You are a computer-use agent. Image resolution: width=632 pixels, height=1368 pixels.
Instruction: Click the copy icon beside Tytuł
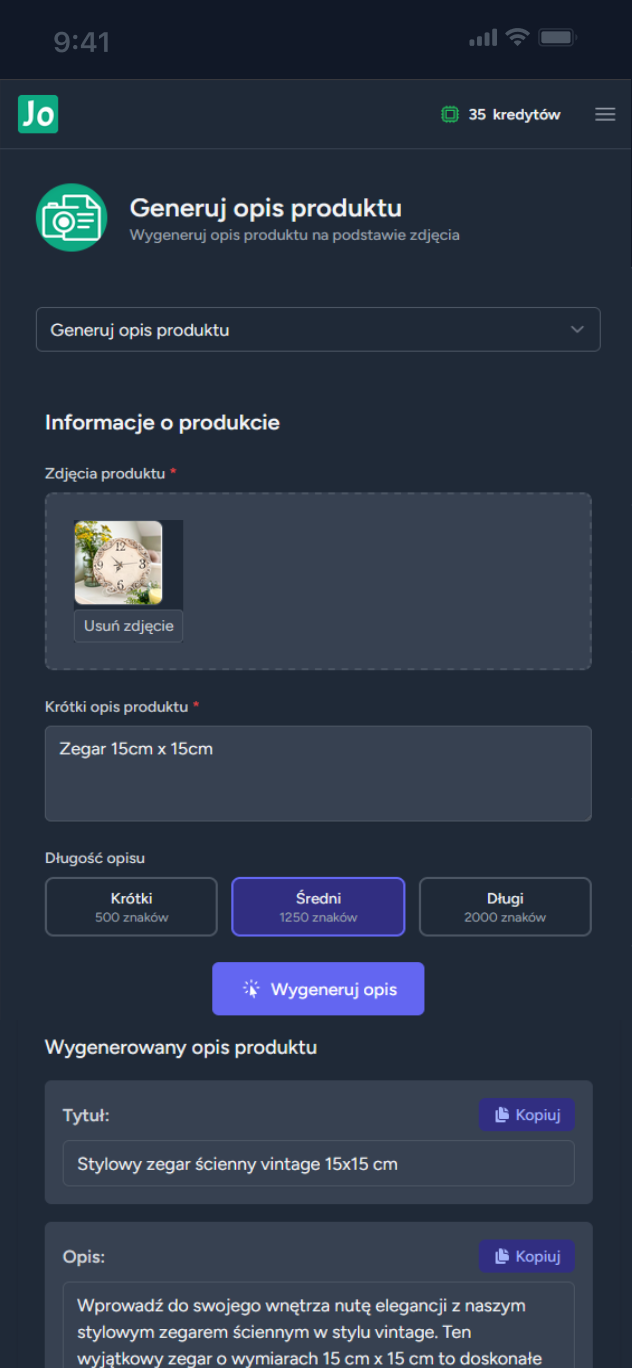[x=497, y=1115]
